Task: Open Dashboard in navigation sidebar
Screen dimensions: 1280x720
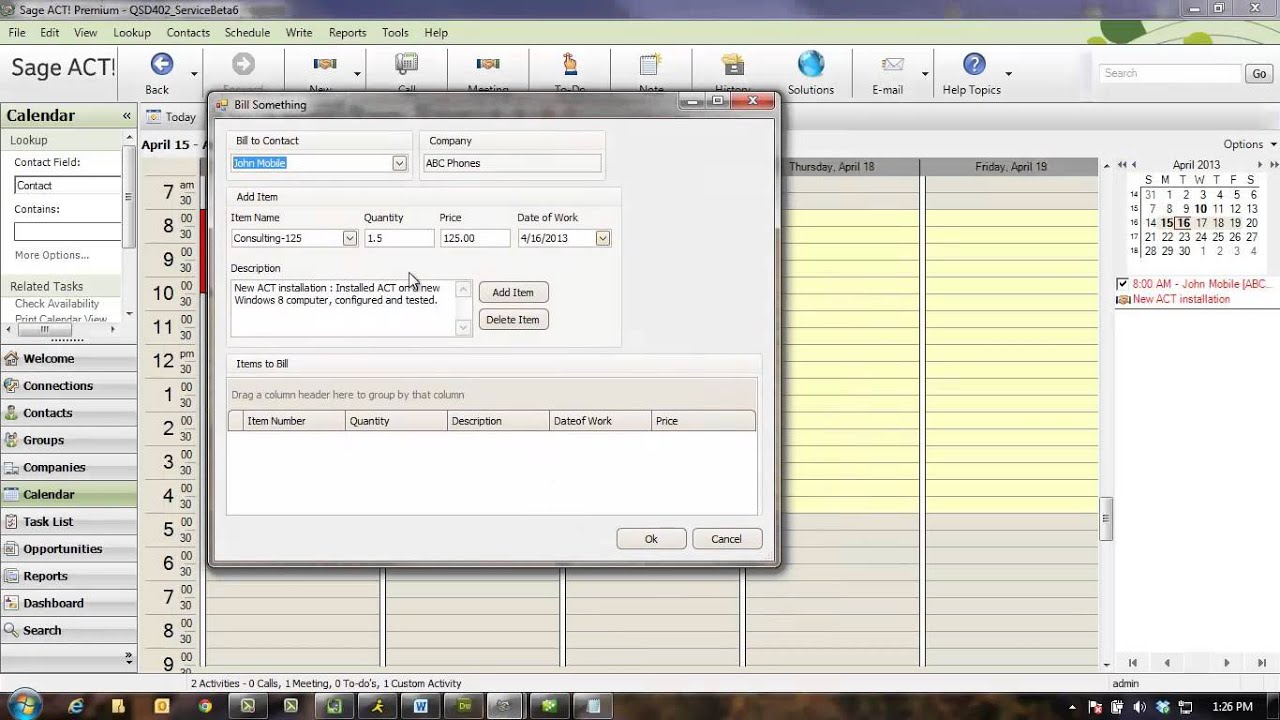Action: click(68, 603)
